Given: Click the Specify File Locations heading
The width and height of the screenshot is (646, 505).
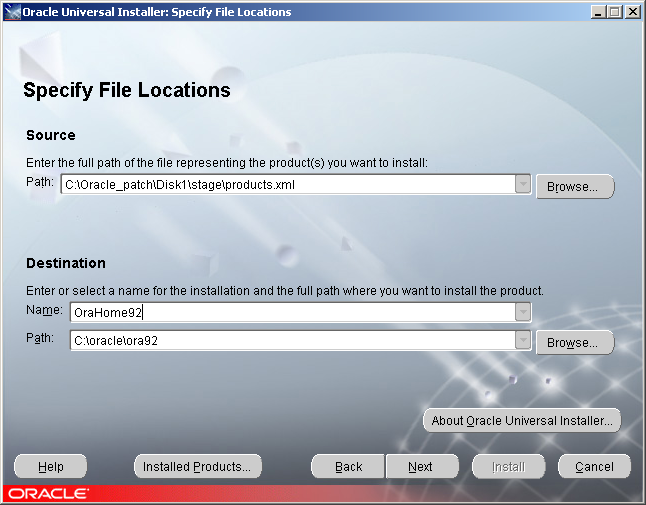Looking at the screenshot, I should [x=126, y=90].
